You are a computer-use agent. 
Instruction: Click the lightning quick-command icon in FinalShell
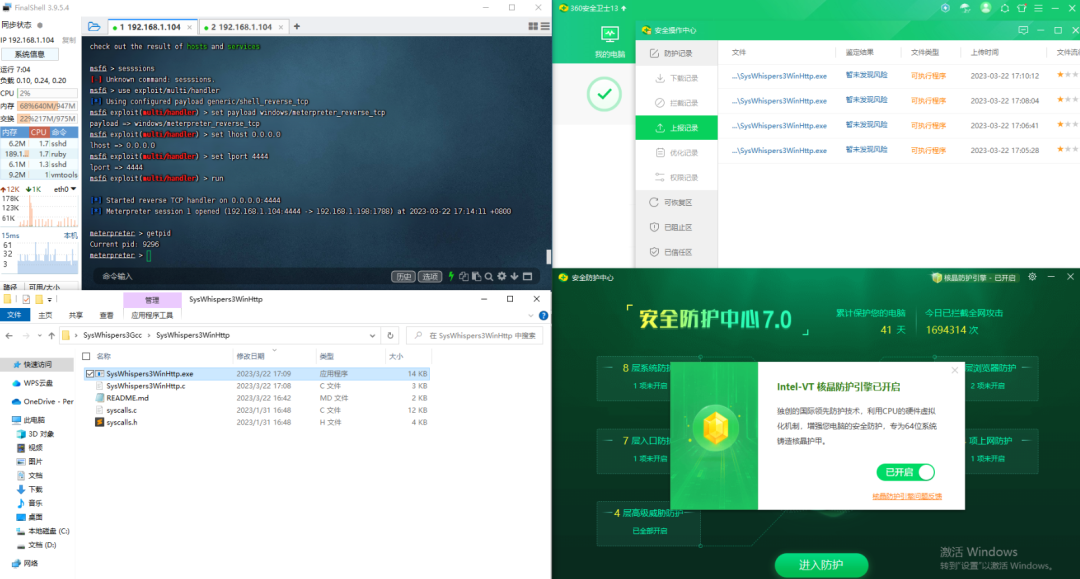click(451, 276)
